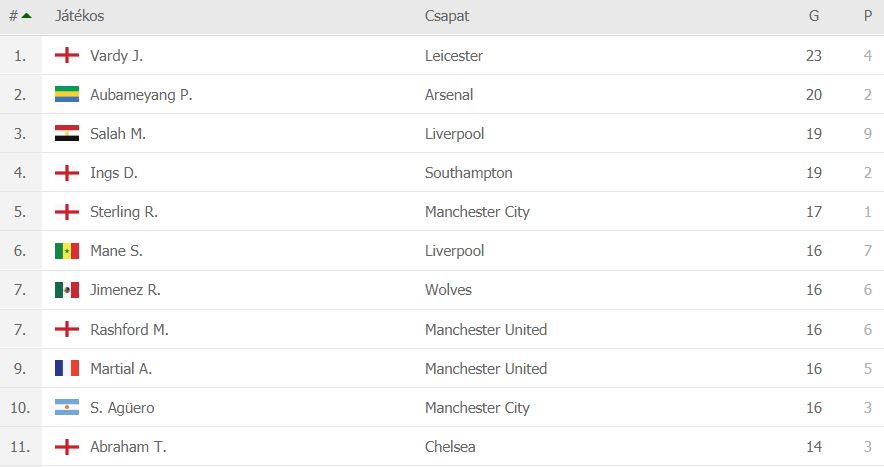Toggle sort order with the green rank arrow

click(26, 16)
